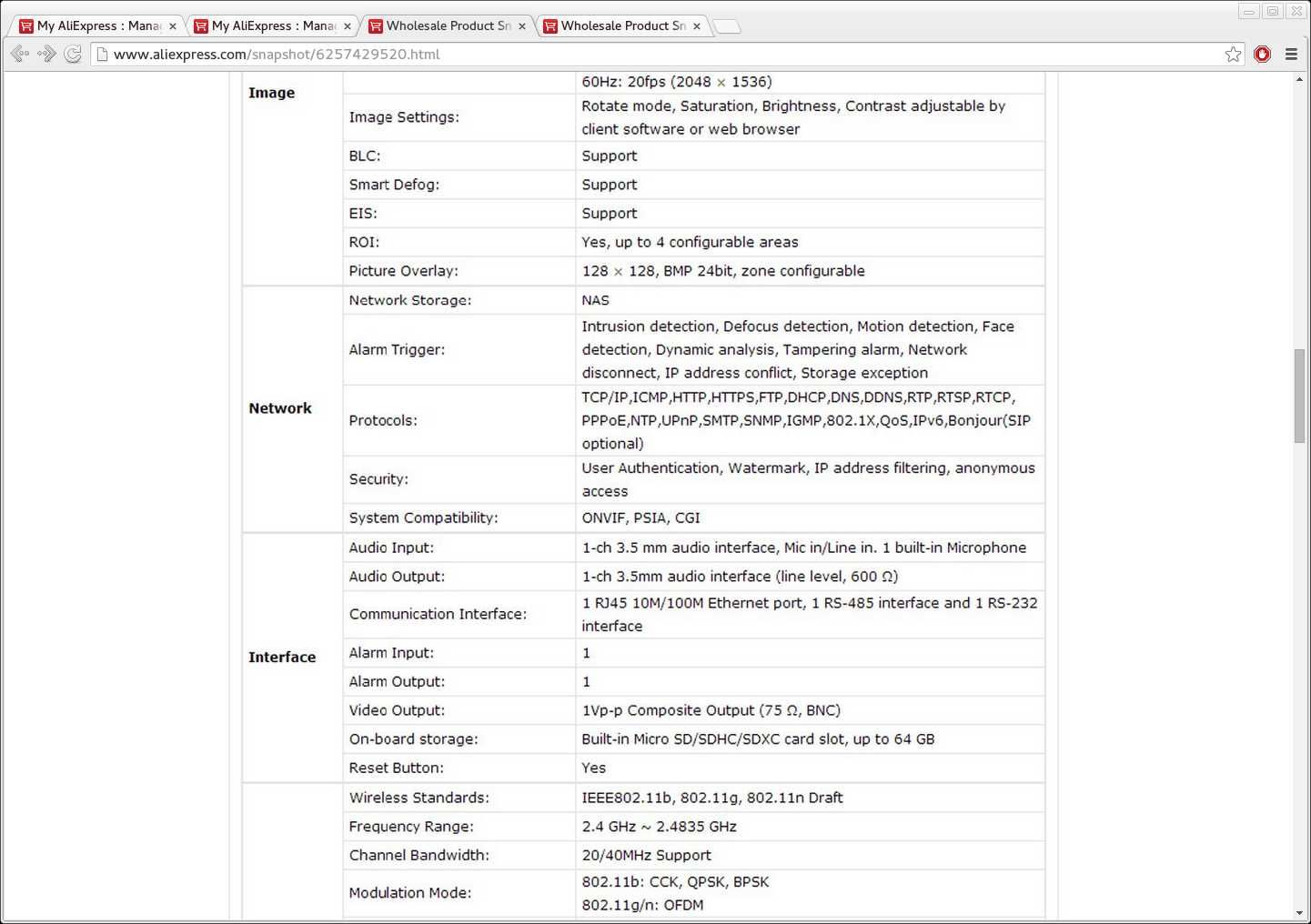1311x924 pixels.
Task: Click the 'ONVIF, PSIA, CGI' value
Action: [x=640, y=517]
